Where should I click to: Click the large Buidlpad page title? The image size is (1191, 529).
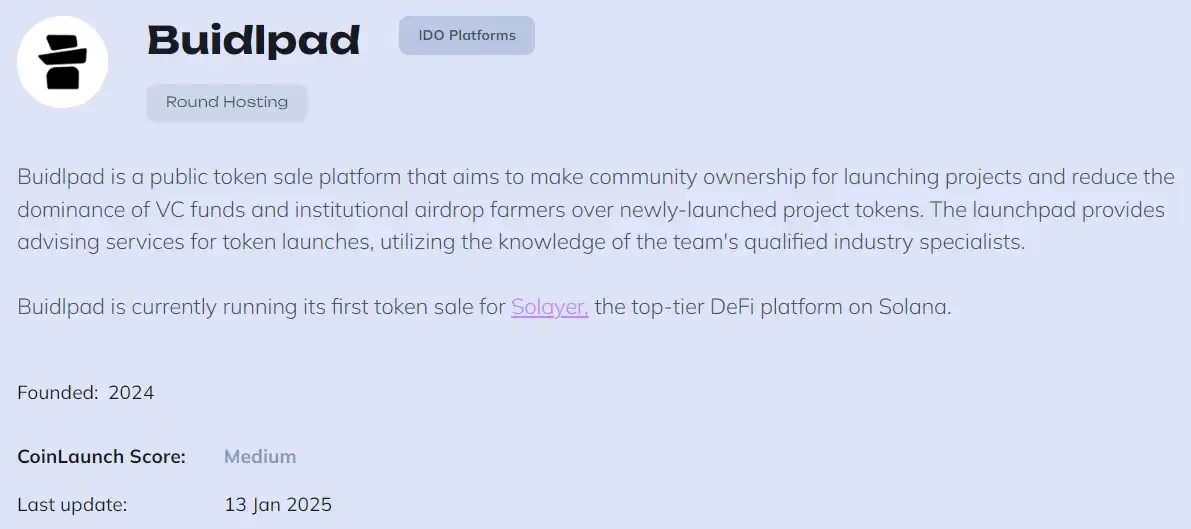[254, 41]
